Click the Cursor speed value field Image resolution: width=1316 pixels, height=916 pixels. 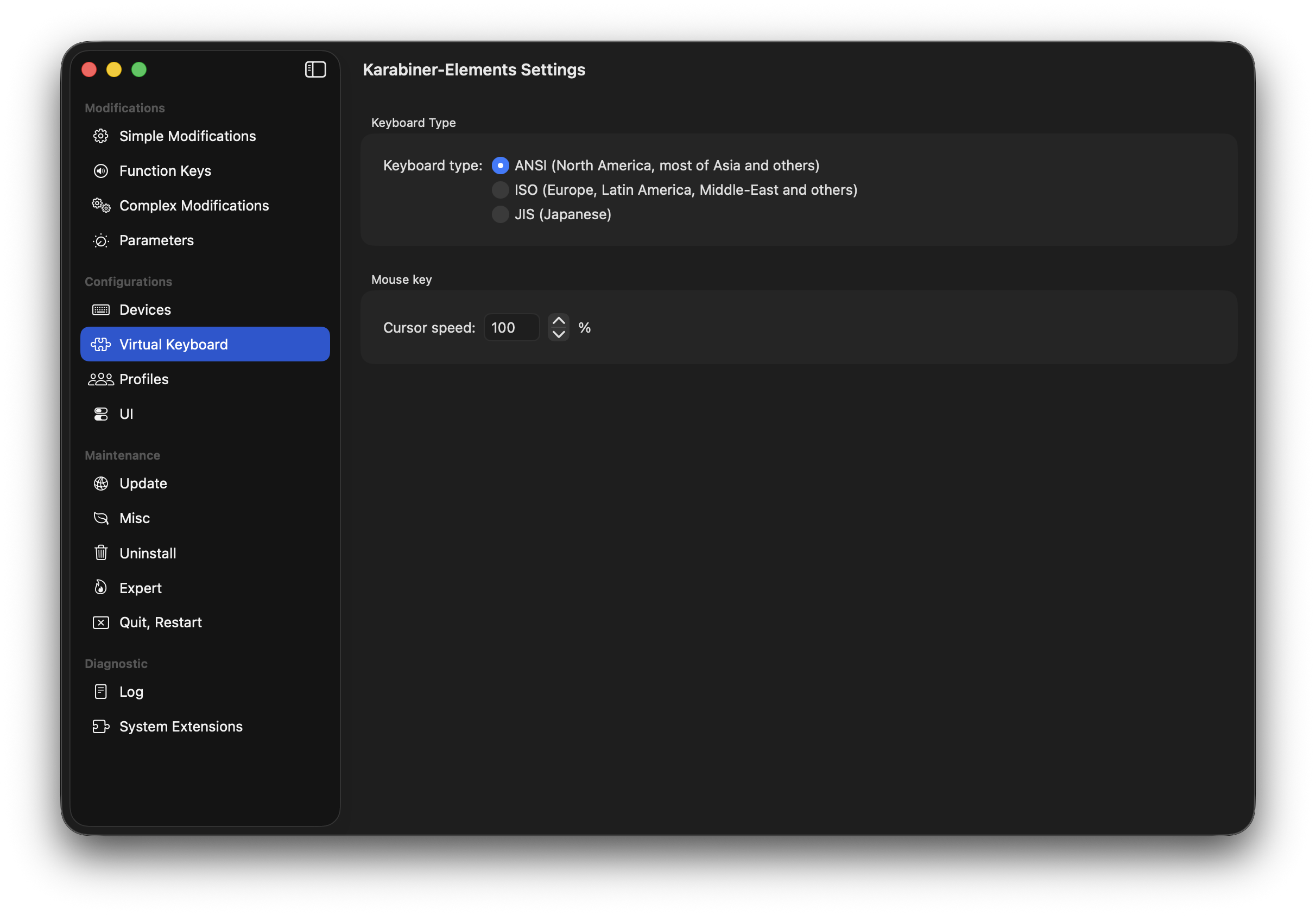pos(512,328)
